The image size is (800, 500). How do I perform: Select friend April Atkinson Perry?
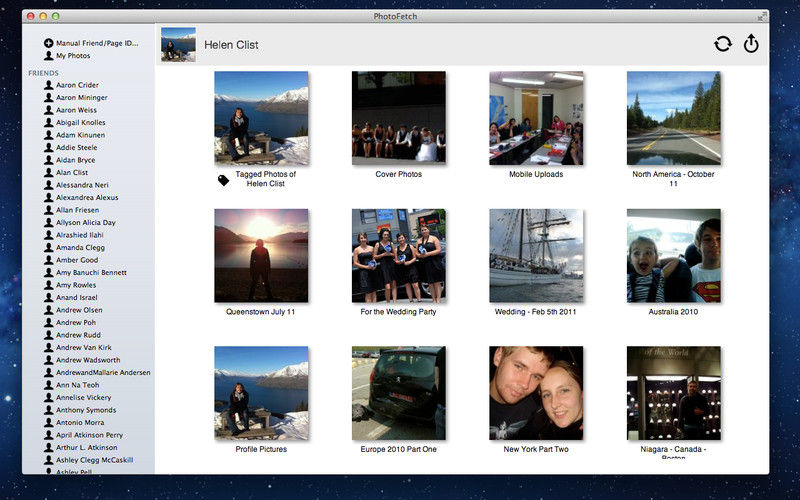pyautogui.click(x=88, y=435)
